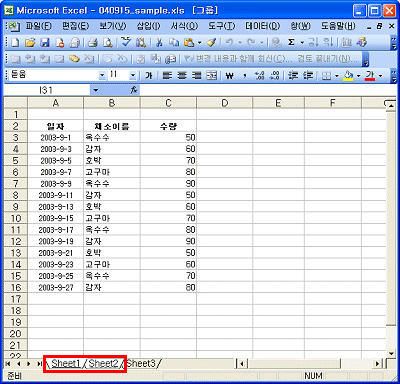Toggle align right
This screenshot has height=384, width=400.
pyautogui.click(x=197, y=76)
